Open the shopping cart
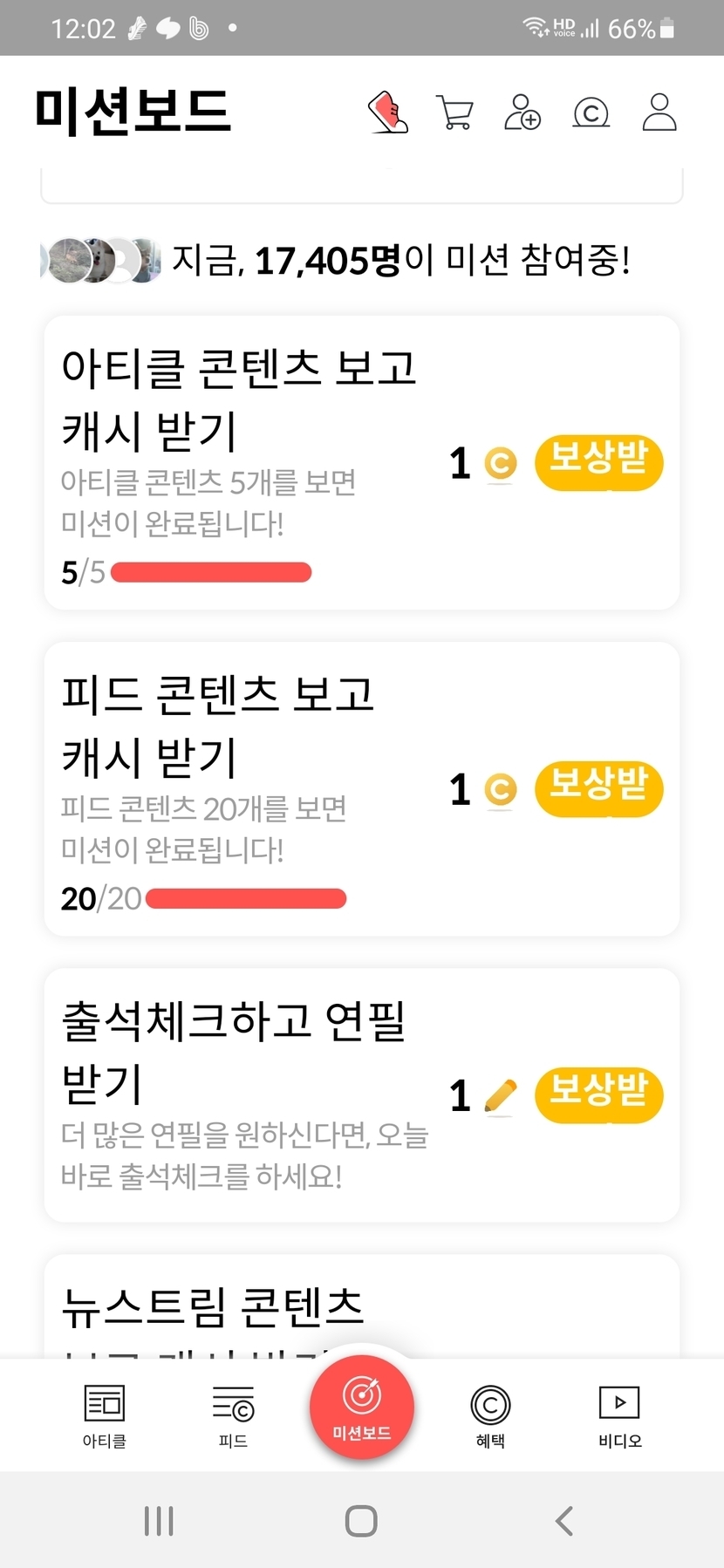 454,112
